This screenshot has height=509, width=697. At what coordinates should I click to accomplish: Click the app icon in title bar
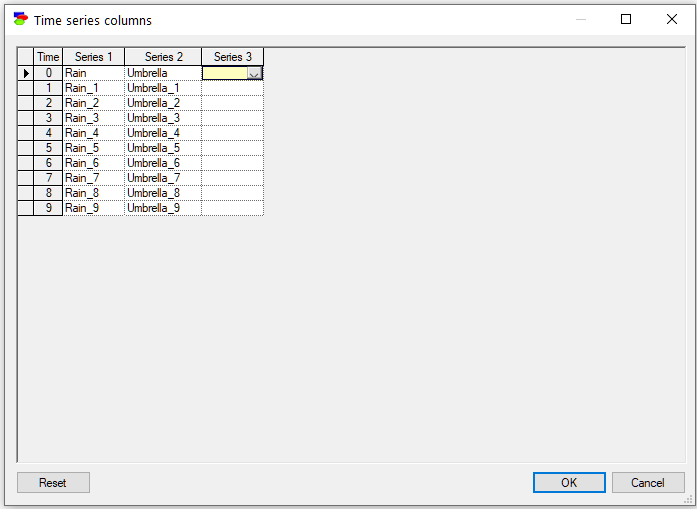20,19
